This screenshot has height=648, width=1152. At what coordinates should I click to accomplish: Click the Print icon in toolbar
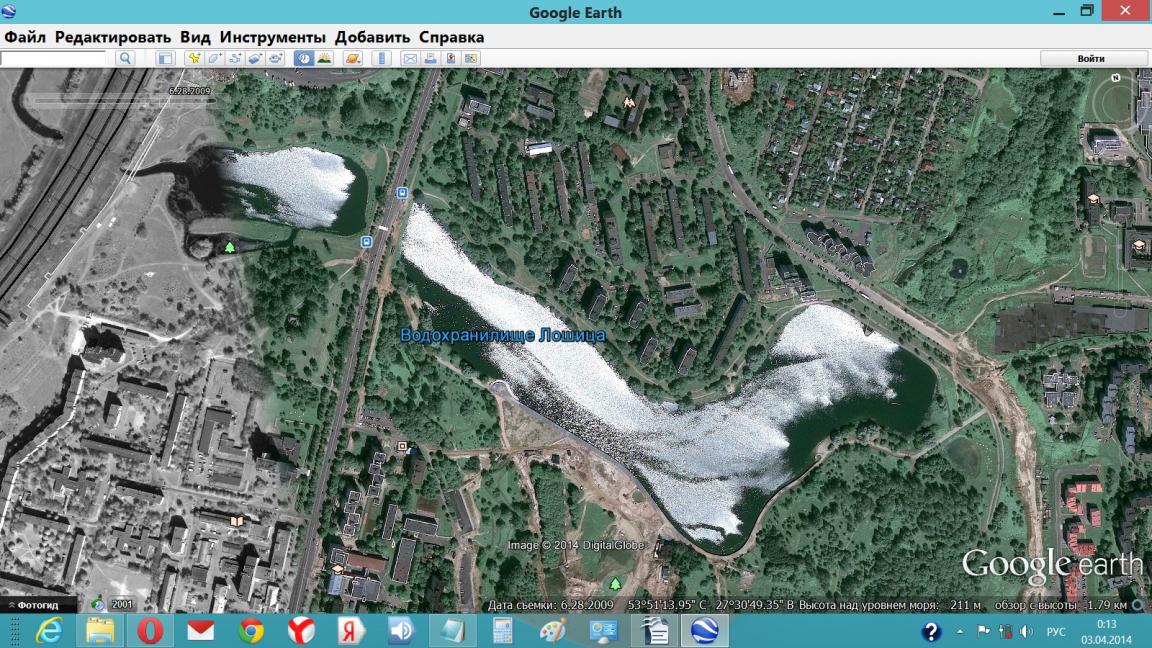[430, 59]
